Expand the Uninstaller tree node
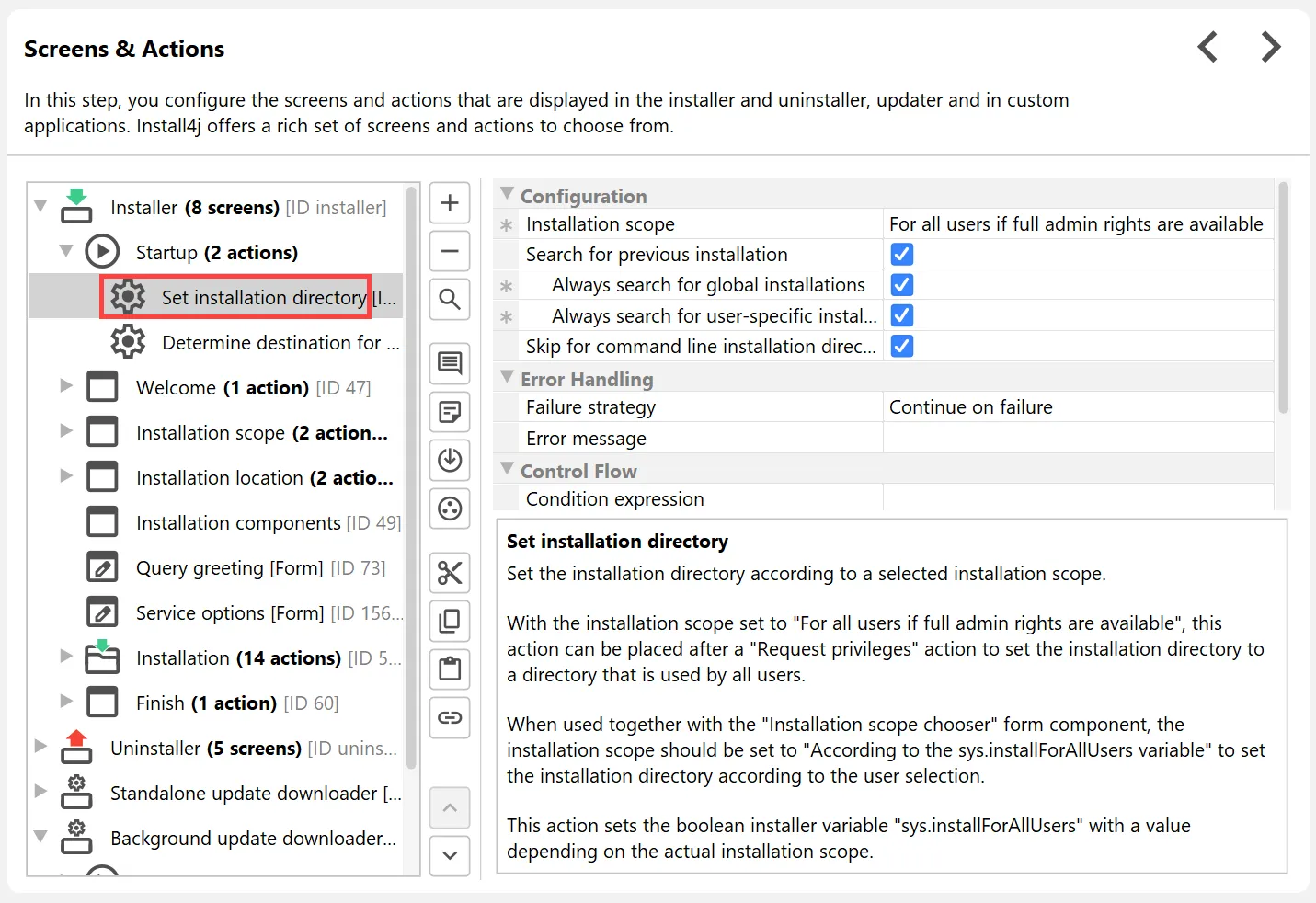This screenshot has width=1316, height=903. coord(40,747)
